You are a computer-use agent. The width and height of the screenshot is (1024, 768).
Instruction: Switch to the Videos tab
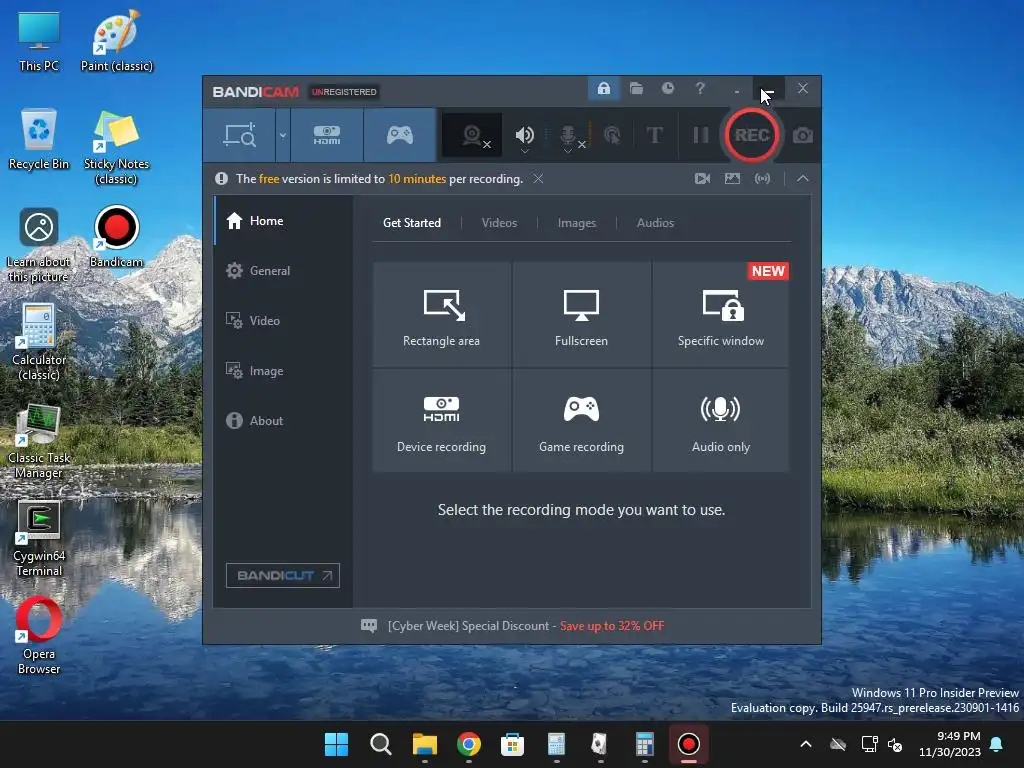pos(499,223)
